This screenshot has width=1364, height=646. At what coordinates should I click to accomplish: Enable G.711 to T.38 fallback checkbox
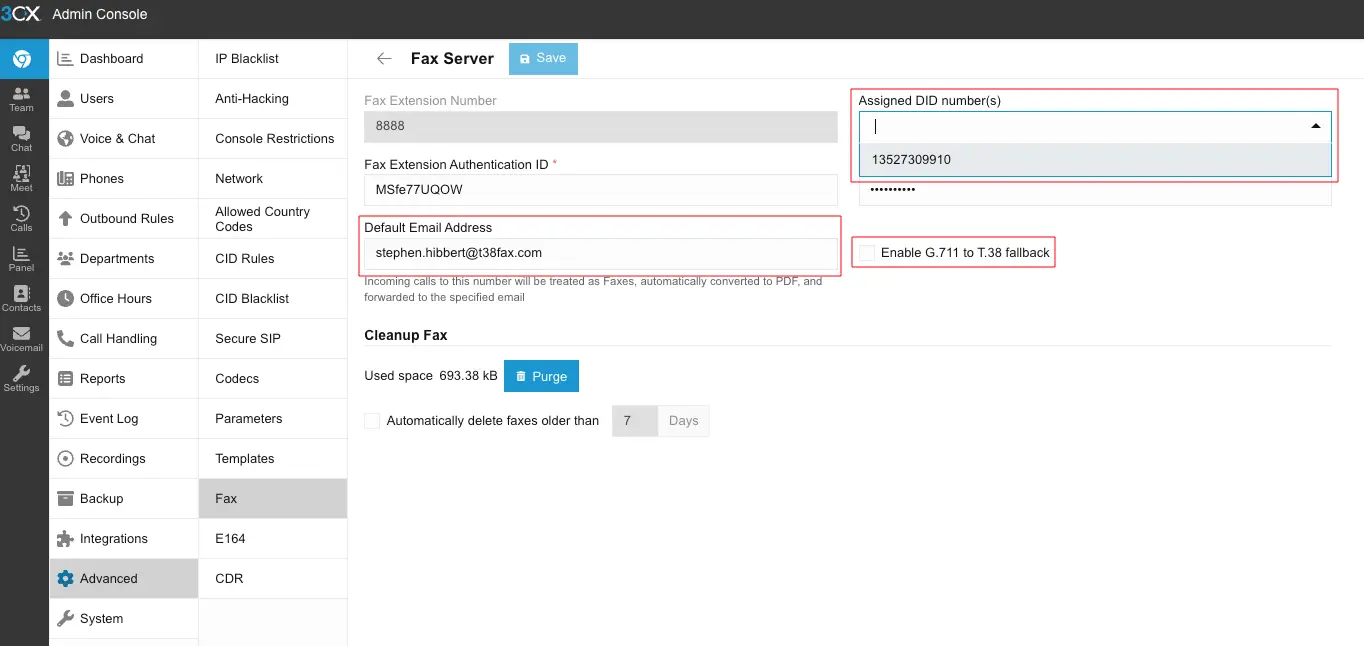866,253
